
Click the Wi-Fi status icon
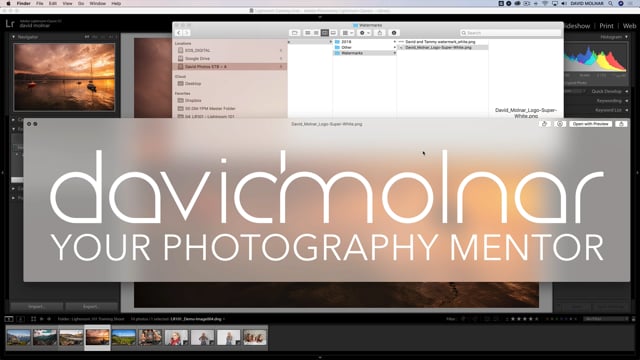[545, 3]
